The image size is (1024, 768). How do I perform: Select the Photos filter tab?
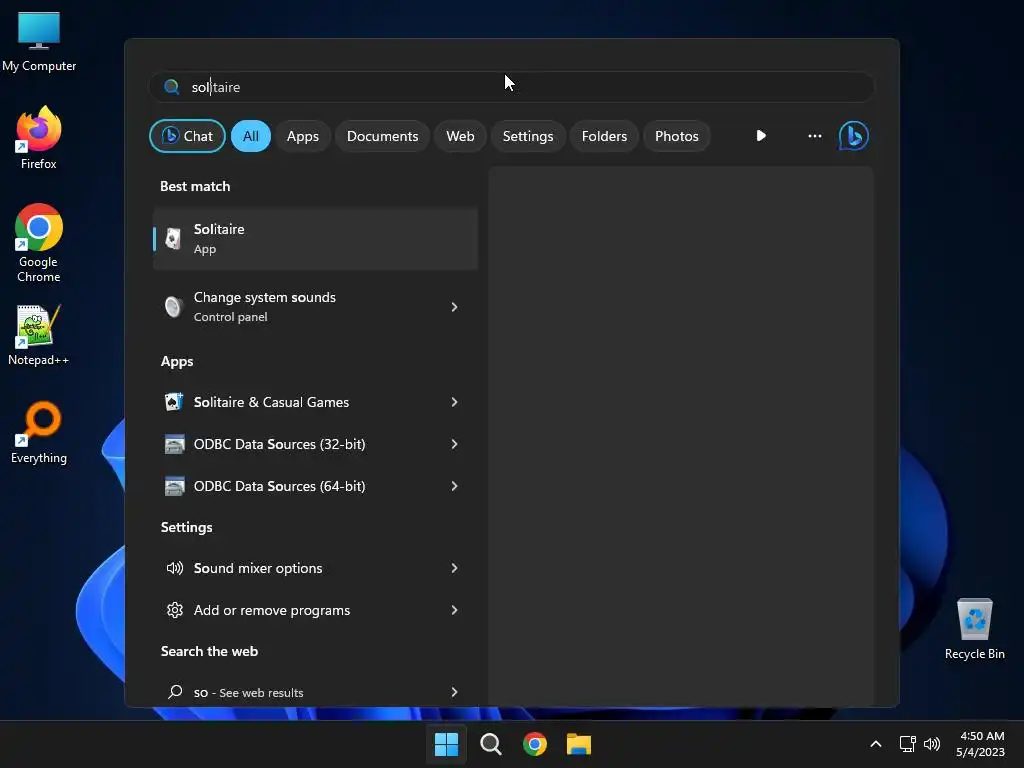677,136
